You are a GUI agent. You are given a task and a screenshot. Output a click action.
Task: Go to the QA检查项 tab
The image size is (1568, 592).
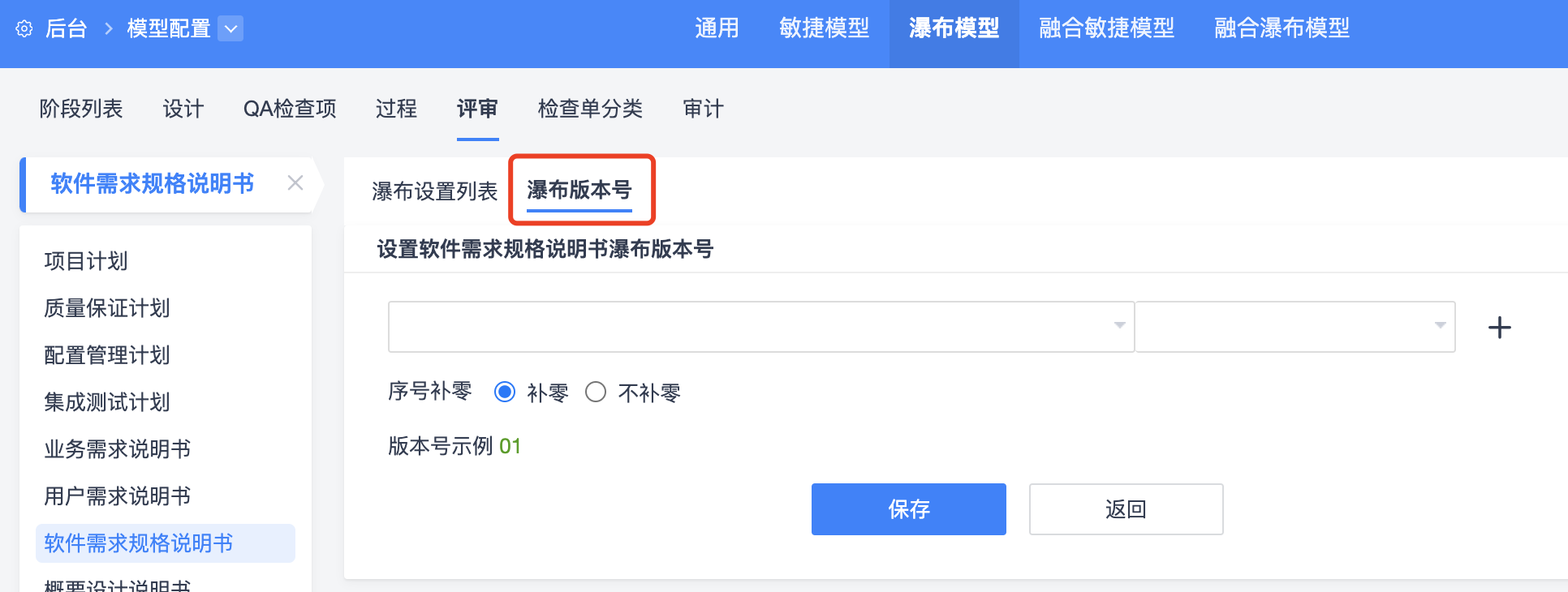(290, 109)
